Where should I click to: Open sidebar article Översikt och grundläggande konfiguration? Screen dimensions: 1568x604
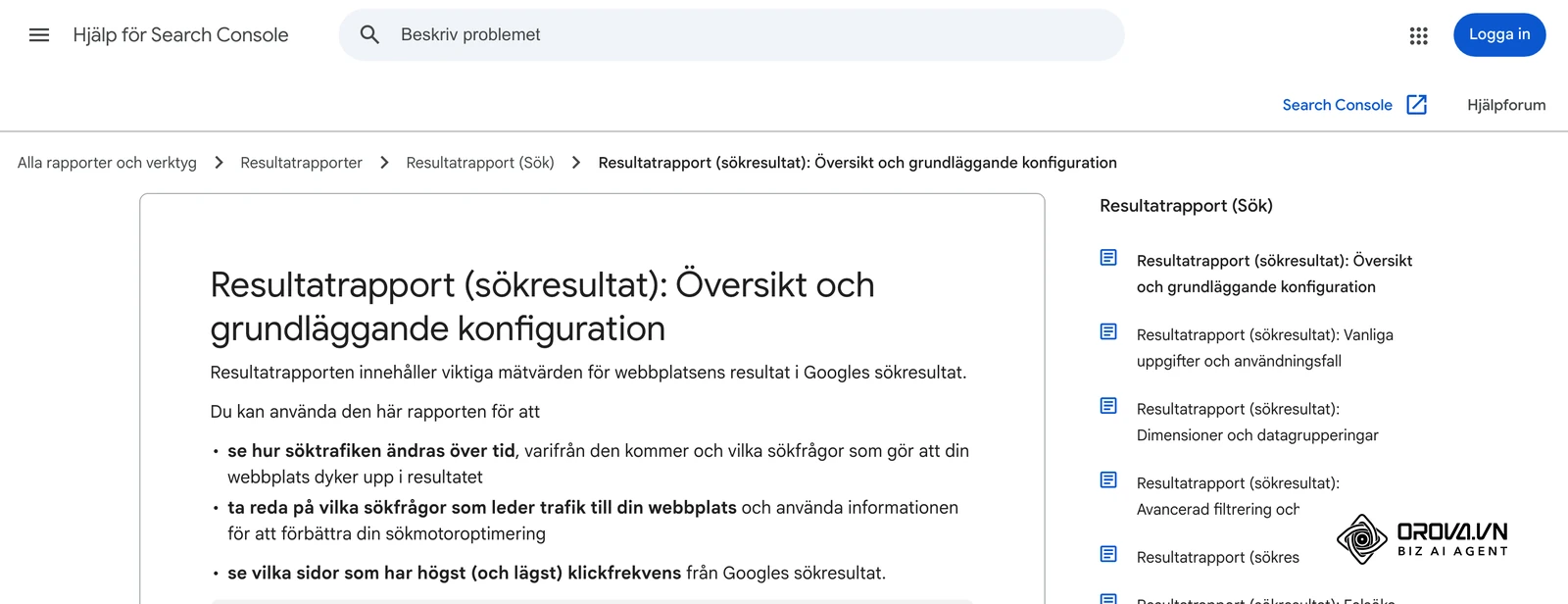click(x=1274, y=274)
